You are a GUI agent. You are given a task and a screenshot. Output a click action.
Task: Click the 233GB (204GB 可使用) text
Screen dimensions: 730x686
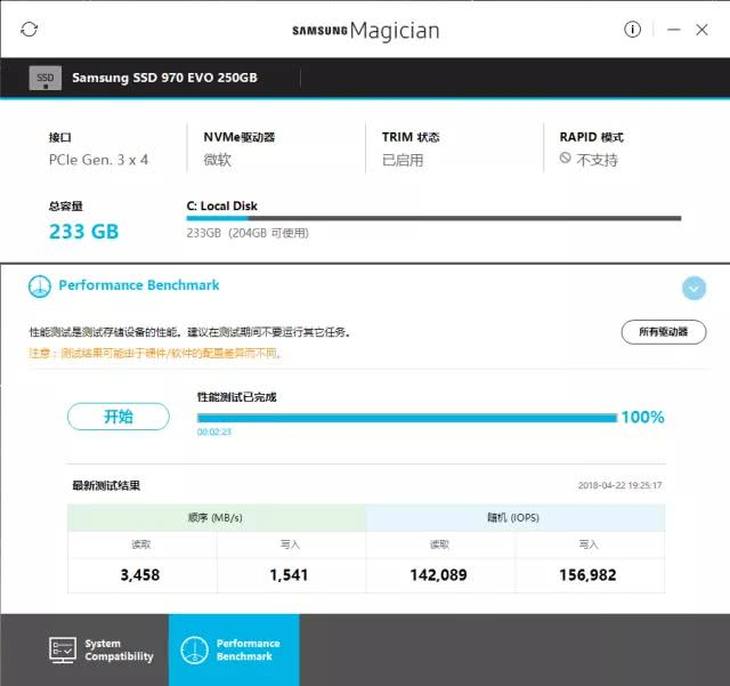click(248, 232)
